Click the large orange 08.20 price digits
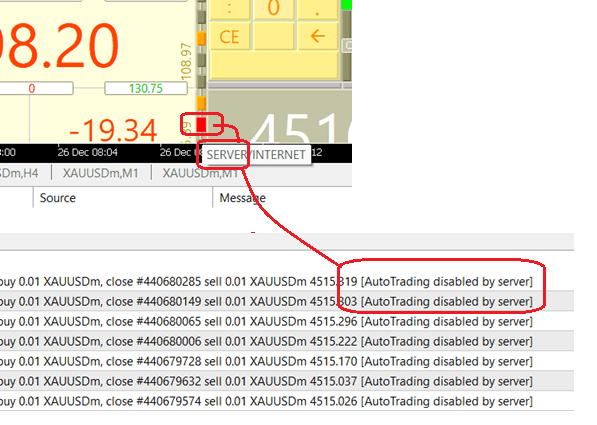The height and width of the screenshot is (425, 597). point(59,46)
